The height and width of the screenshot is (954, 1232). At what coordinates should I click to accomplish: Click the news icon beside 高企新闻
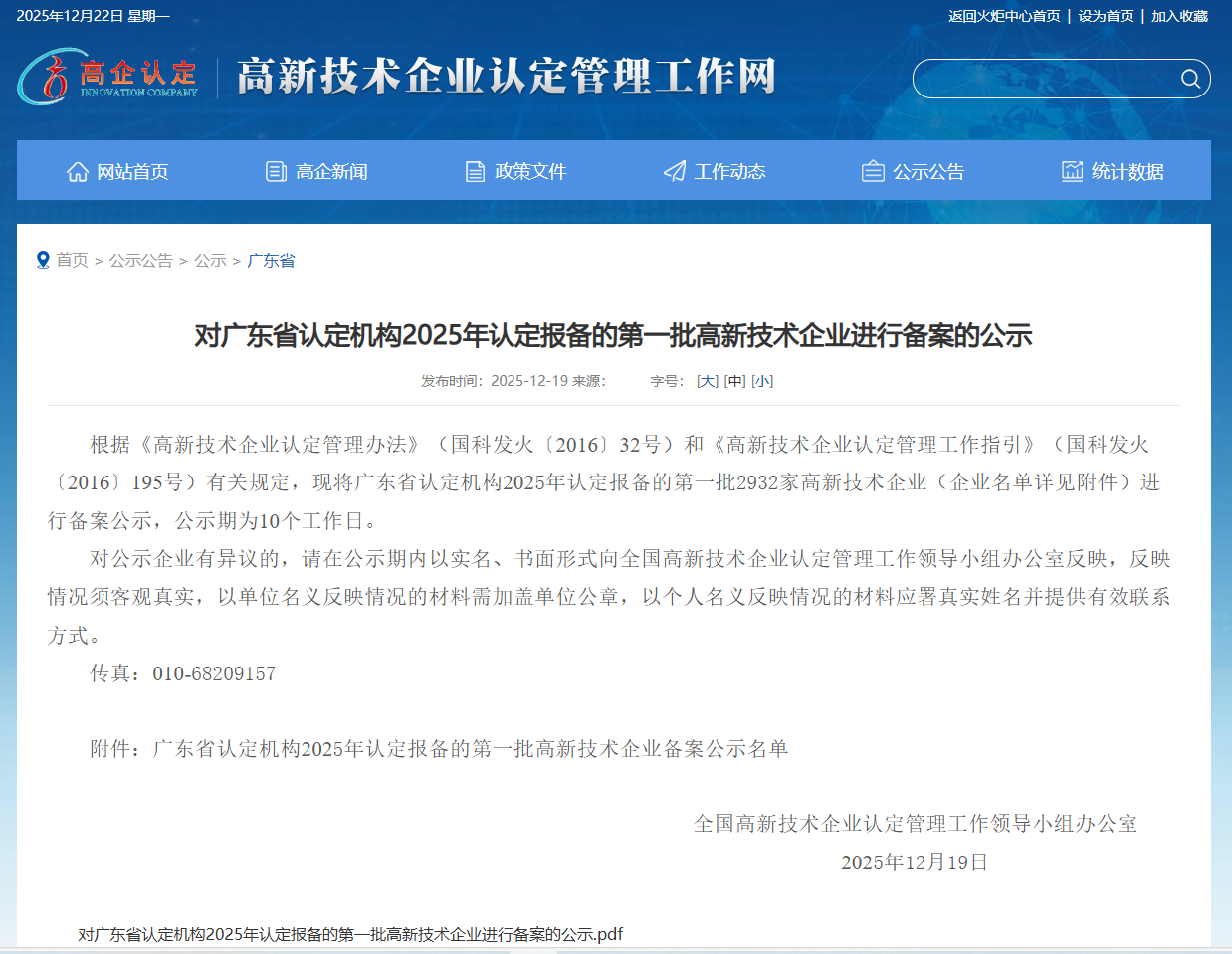click(x=276, y=172)
